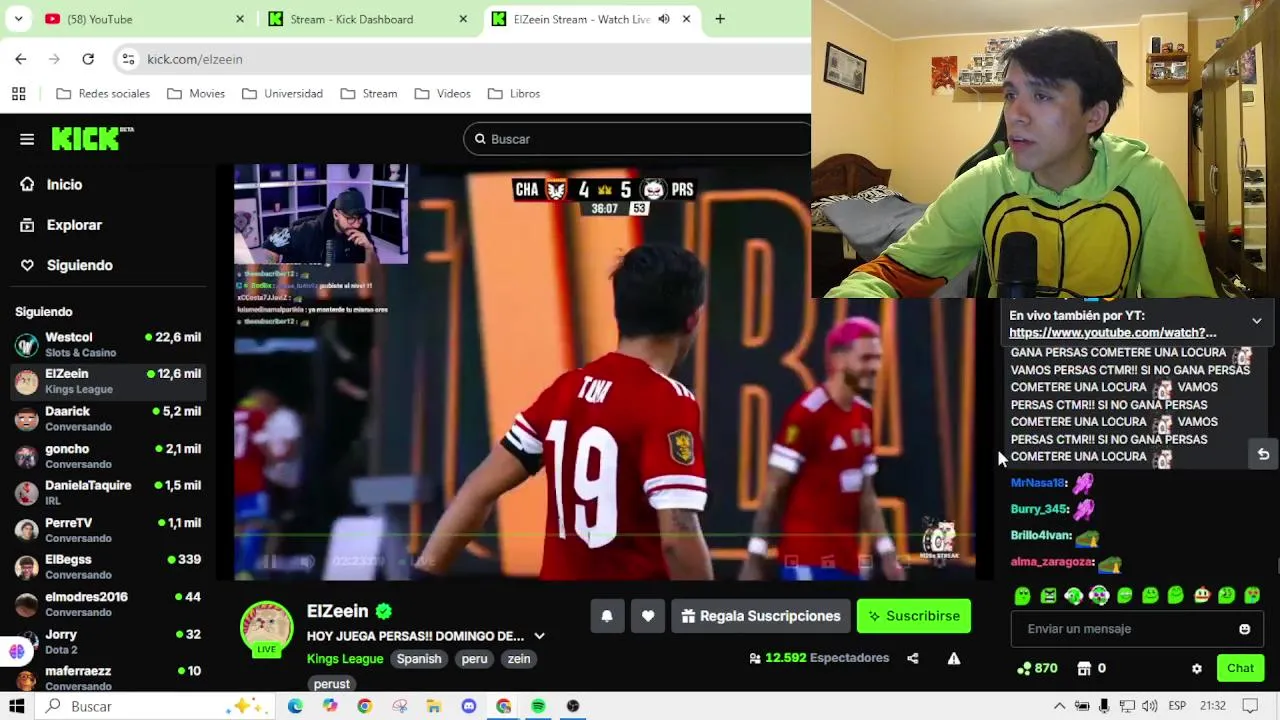Viewport: 1280px width, 720px height.
Task: Click the Buscar search field on Kick
Action: tap(636, 139)
